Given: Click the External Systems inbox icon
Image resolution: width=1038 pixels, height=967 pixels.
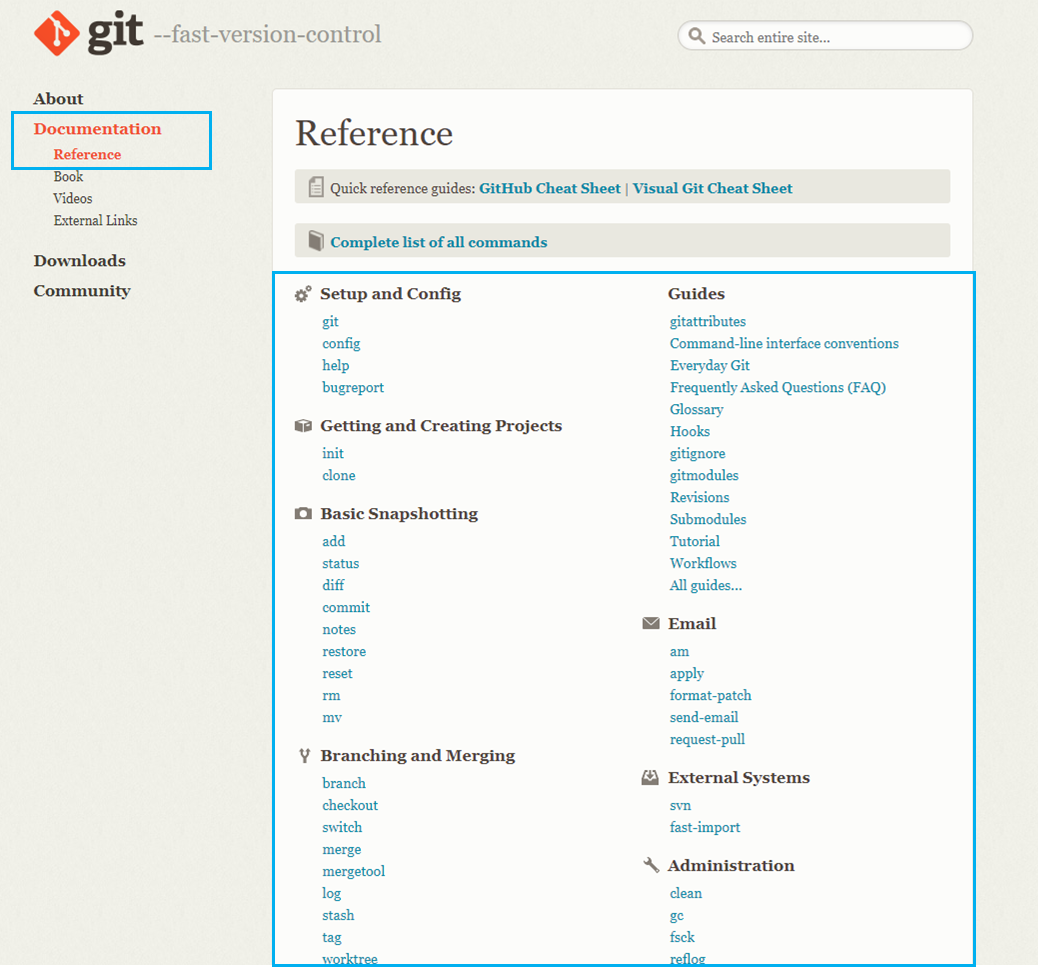Looking at the screenshot, I should [650, 778].
